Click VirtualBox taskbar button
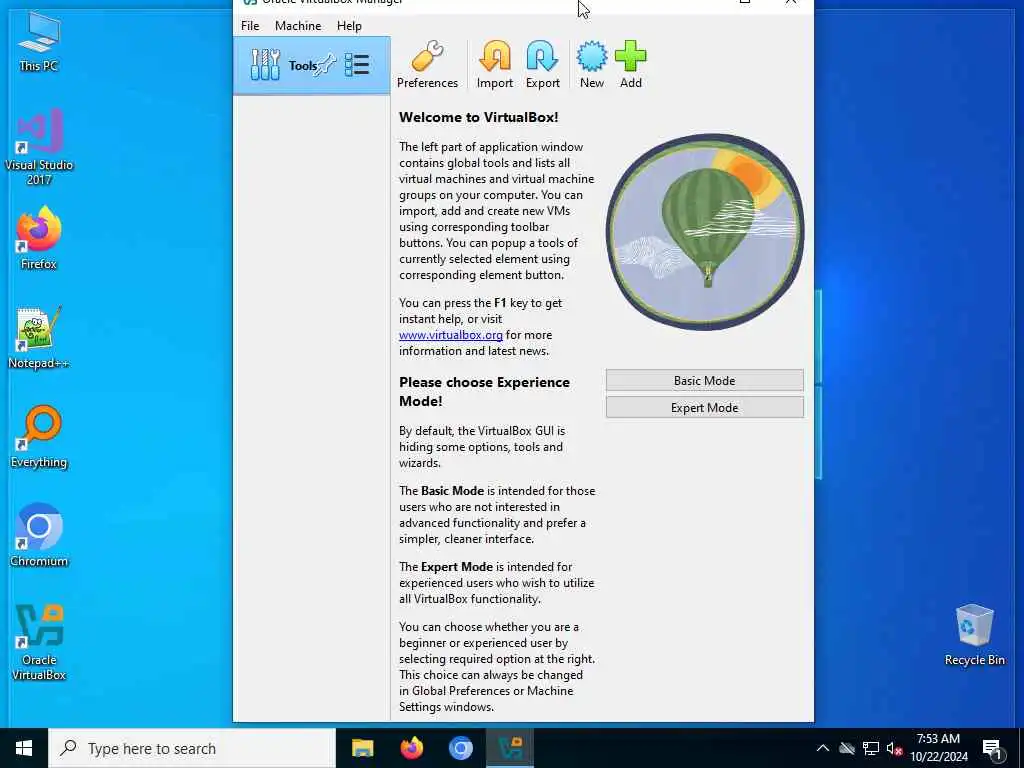1024x768 pixels. tap(509, 748)
